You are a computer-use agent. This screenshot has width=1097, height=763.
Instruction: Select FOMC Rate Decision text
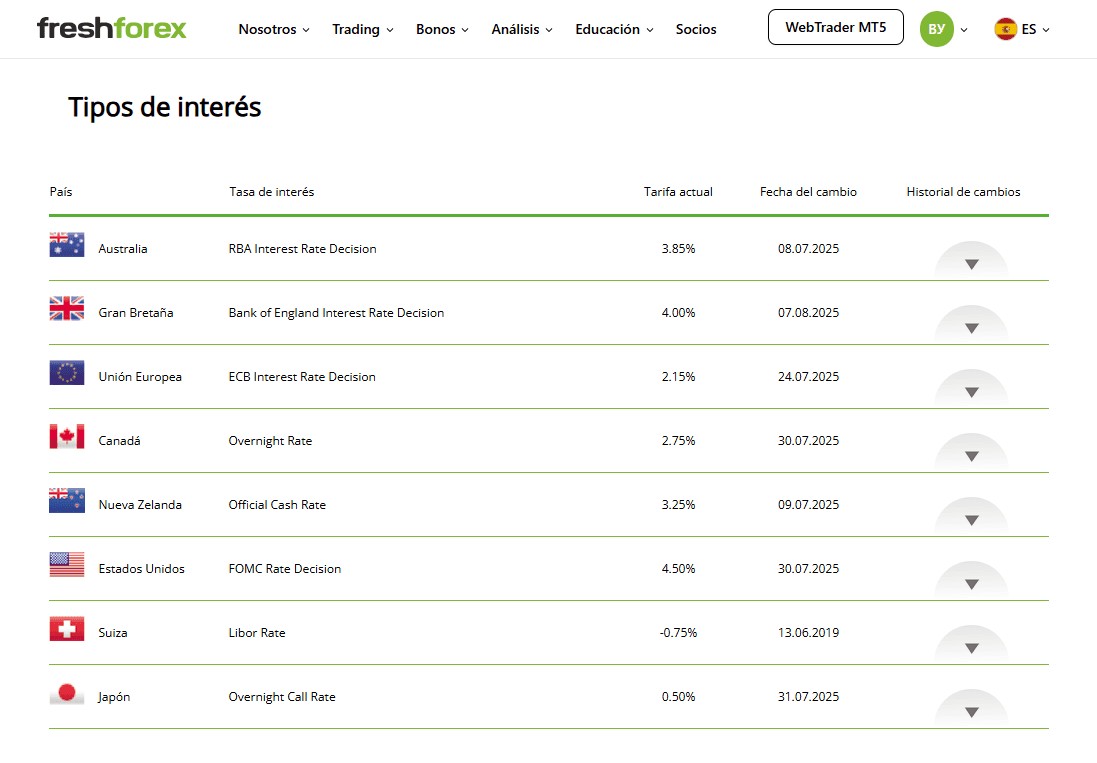pos(285,569)
